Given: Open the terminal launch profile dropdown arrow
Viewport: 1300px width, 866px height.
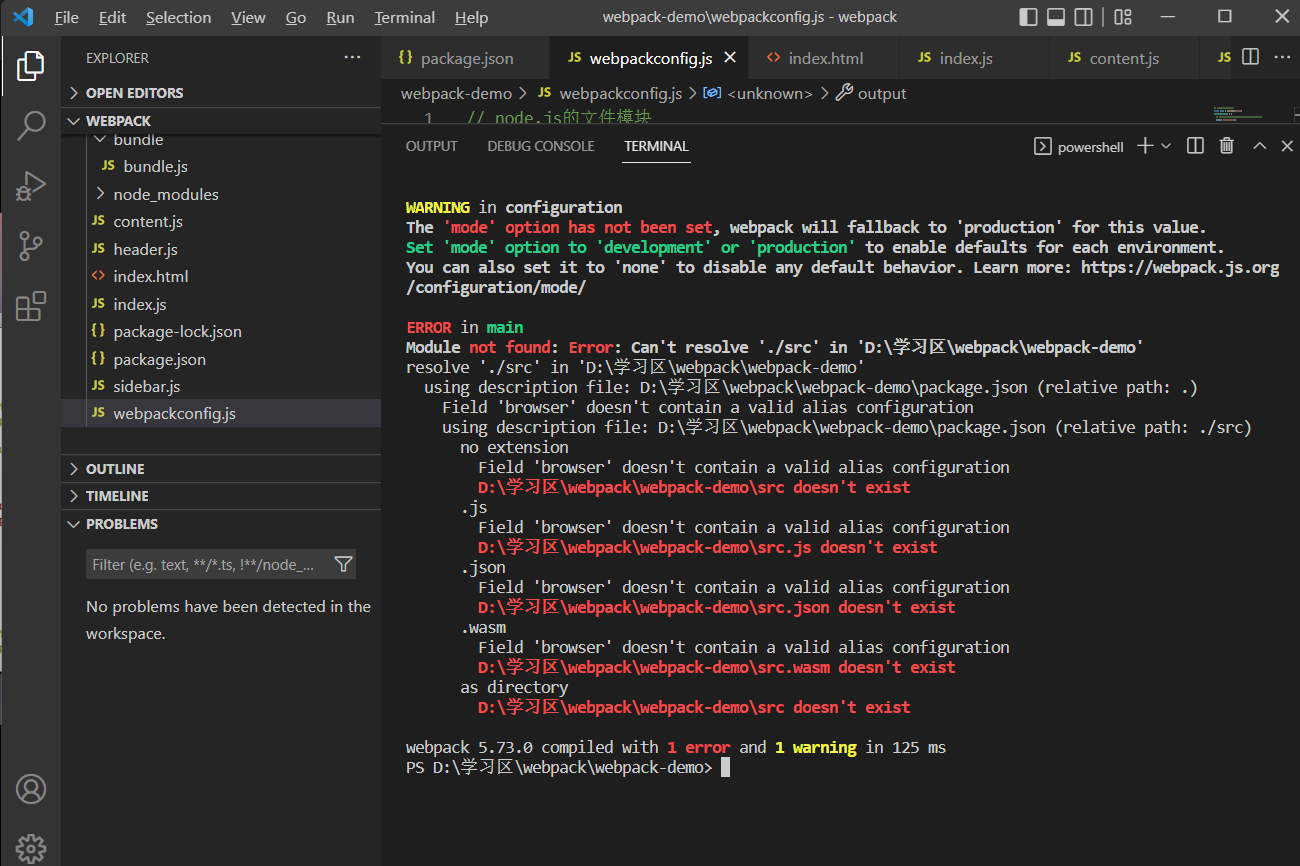Looking at the screenshot, I should coord(1166,146).
